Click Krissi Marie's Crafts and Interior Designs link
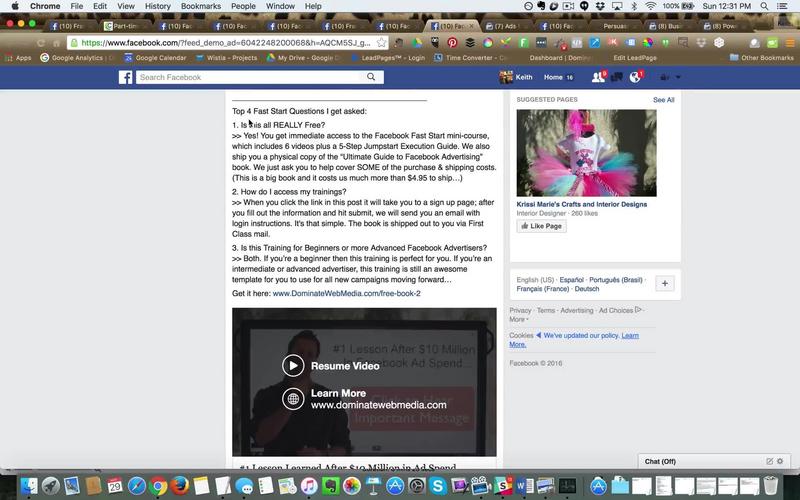The height and width of the screenshot is (500, 800). point(582,204)
